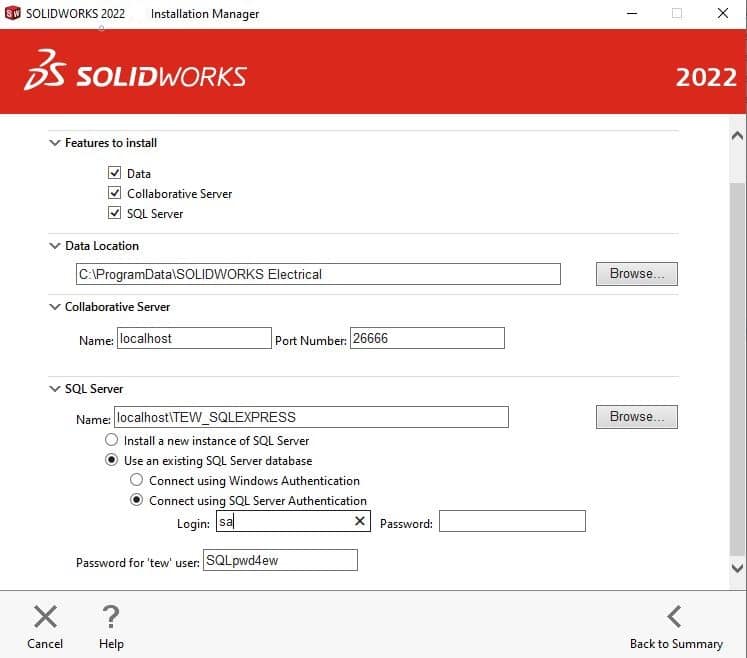Click the Port Number field
This screenshot has height=658, width=747.
click(x=427, y=338)
